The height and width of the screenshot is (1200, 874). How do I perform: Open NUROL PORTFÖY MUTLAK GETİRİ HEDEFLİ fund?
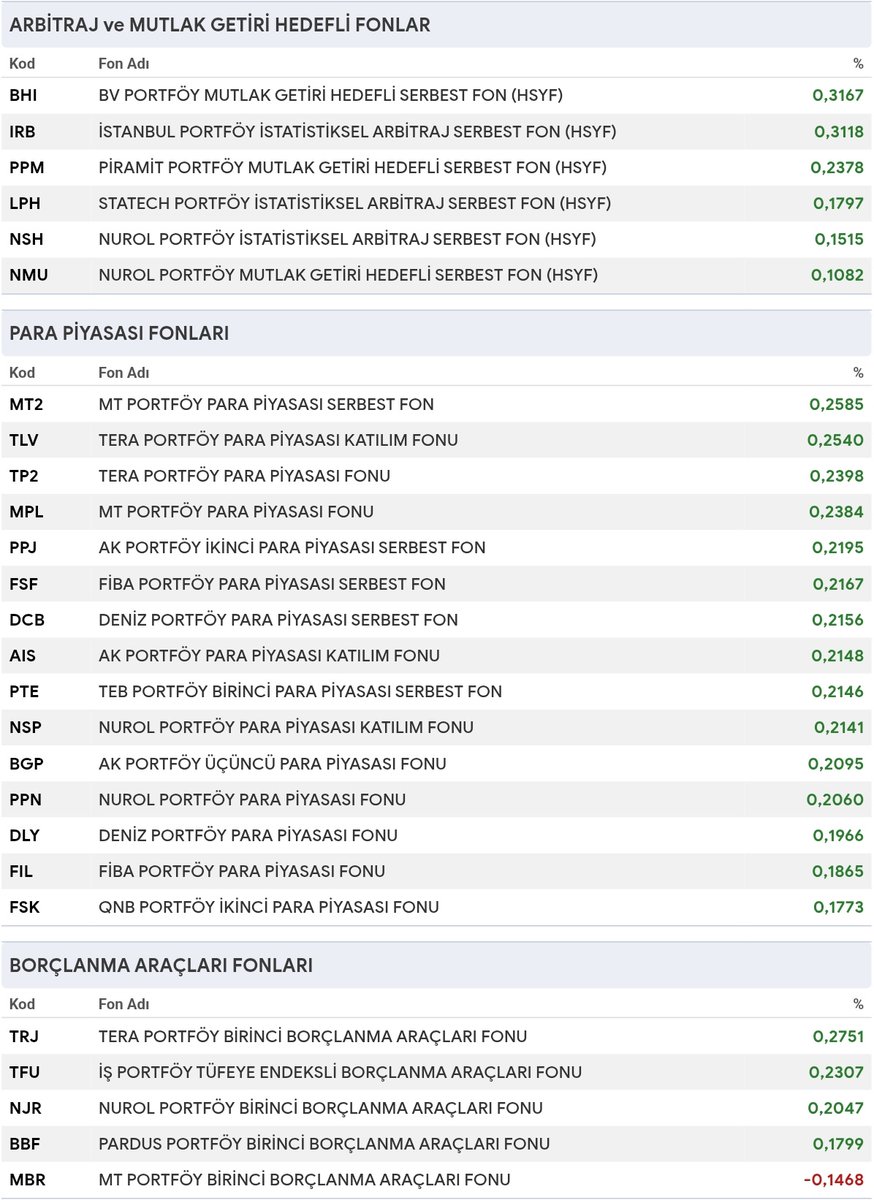pos(348,275)
